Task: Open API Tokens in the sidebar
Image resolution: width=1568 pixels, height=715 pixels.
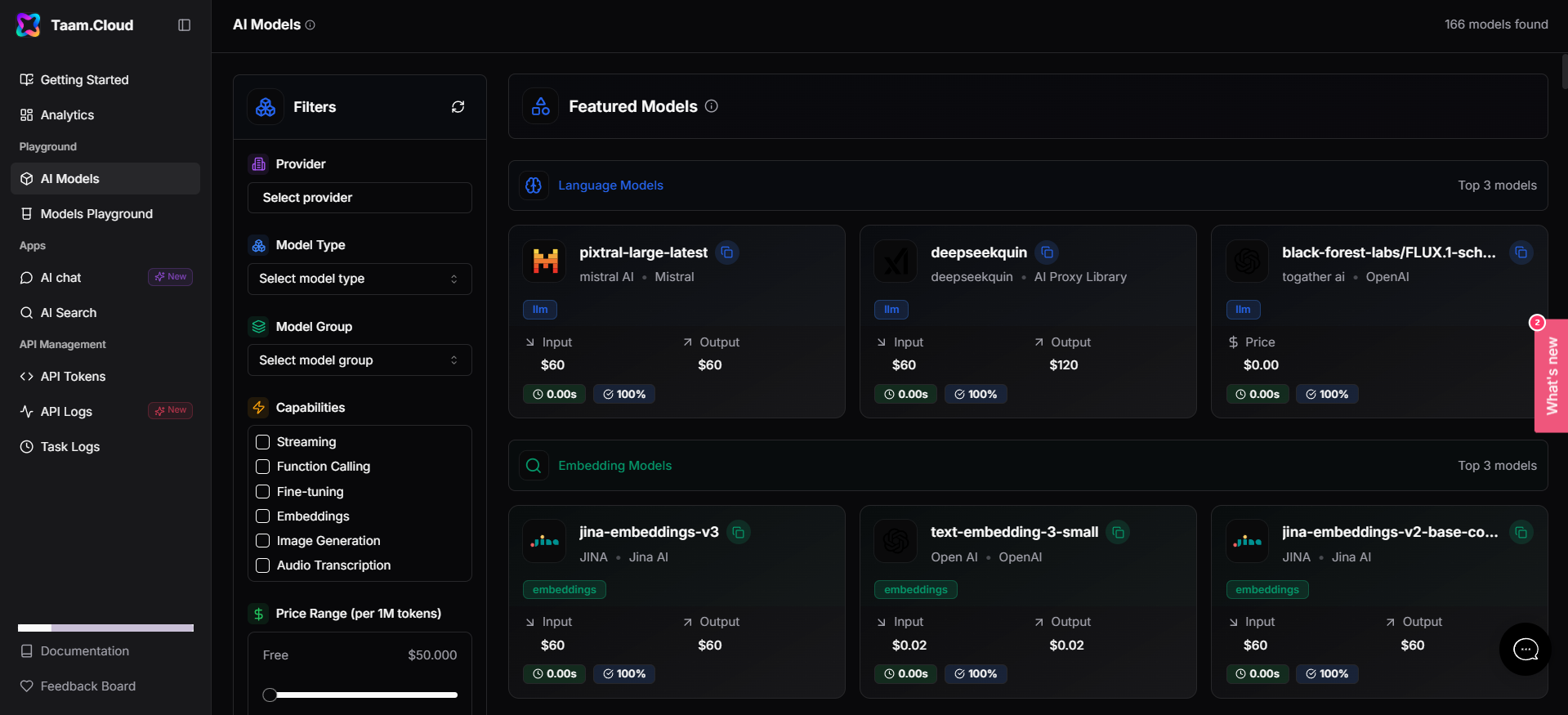Action: (73, 377)
